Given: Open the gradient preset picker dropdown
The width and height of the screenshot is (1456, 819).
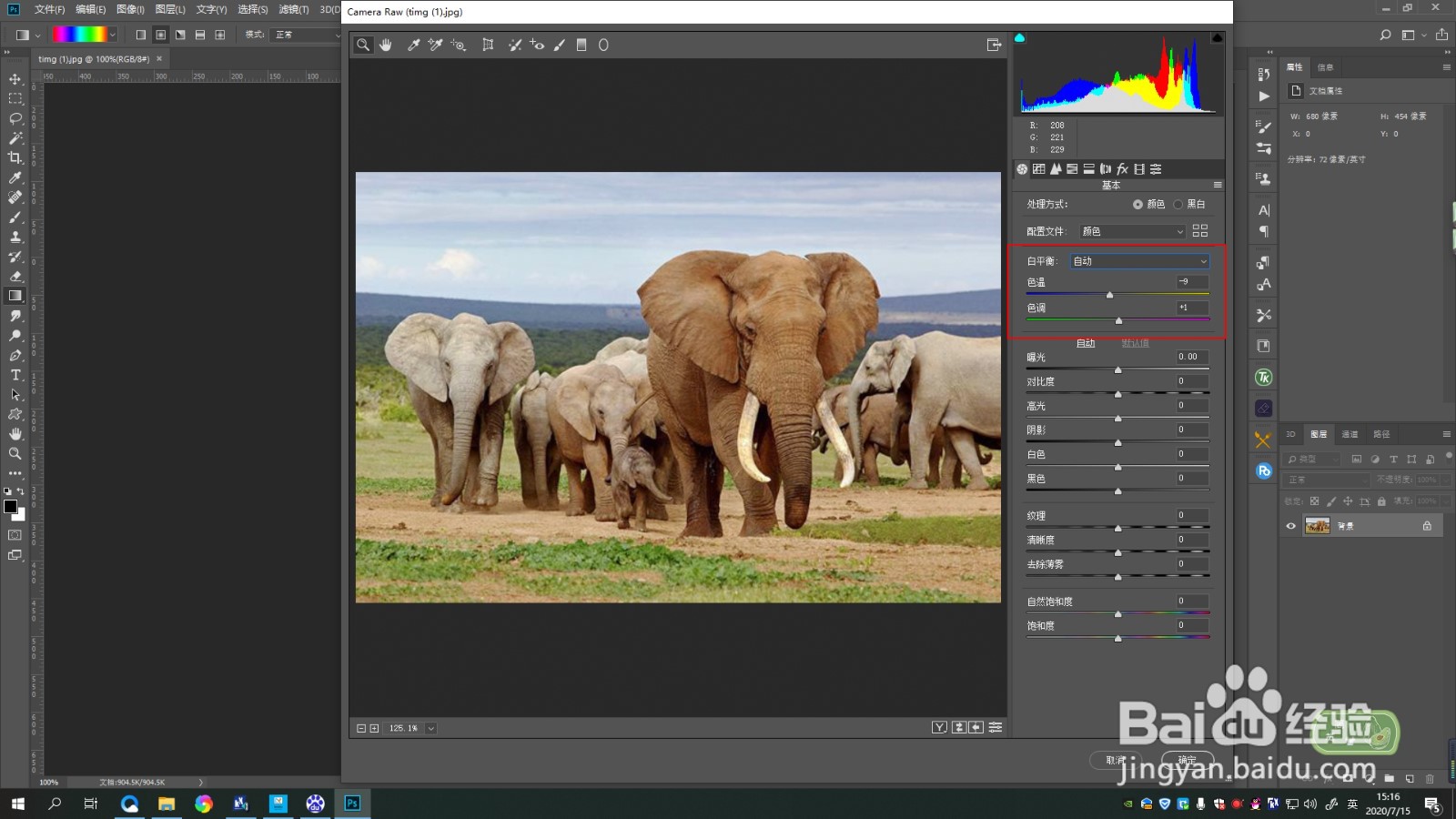Looking at the screenshot, I should tap(113, 35).
